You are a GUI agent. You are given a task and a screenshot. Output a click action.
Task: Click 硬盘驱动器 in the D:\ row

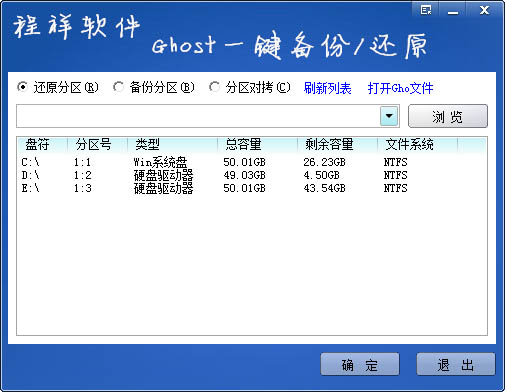(x=163, y=175)
